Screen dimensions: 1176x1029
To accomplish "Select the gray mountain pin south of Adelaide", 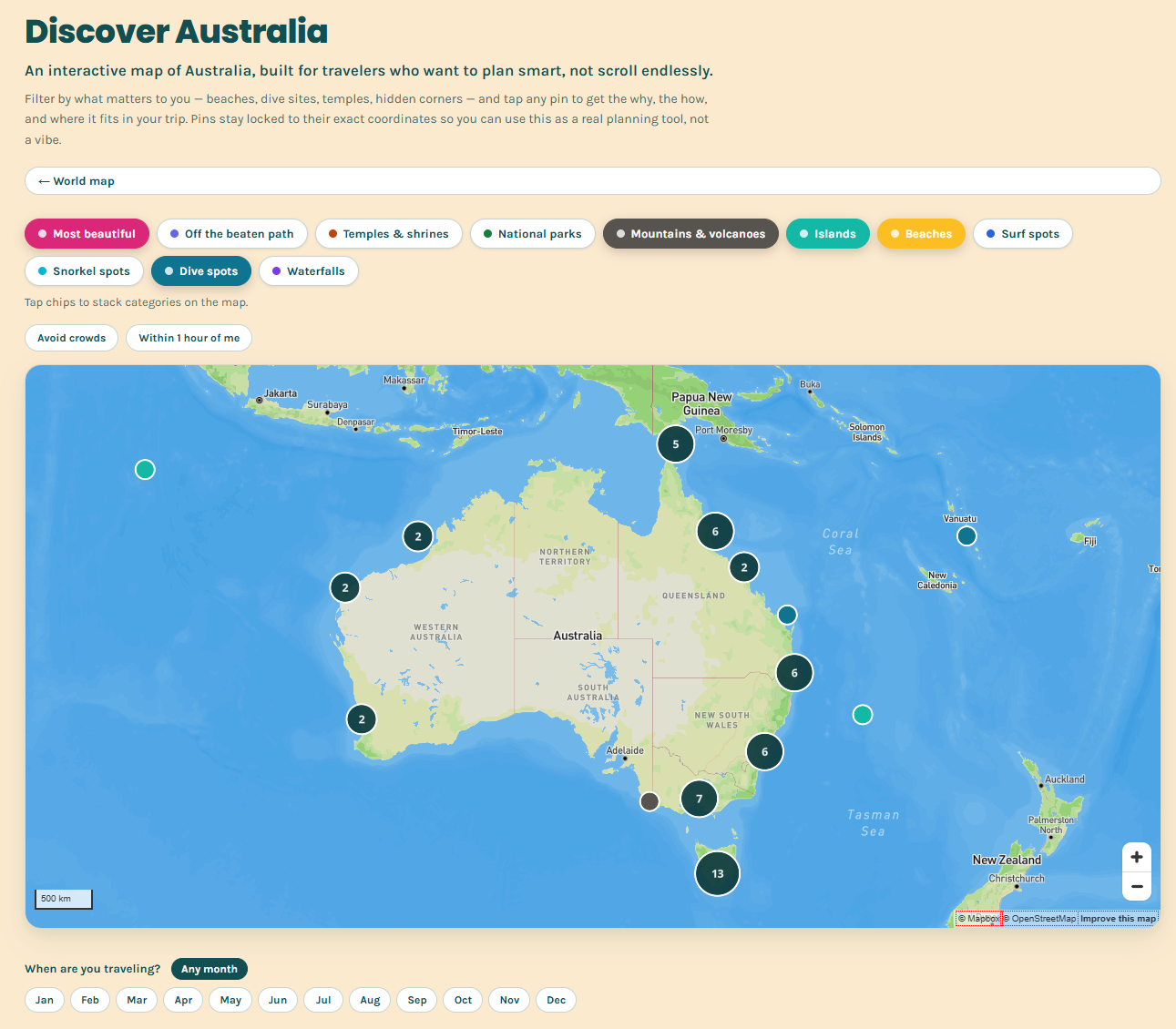I will (649, 801).
